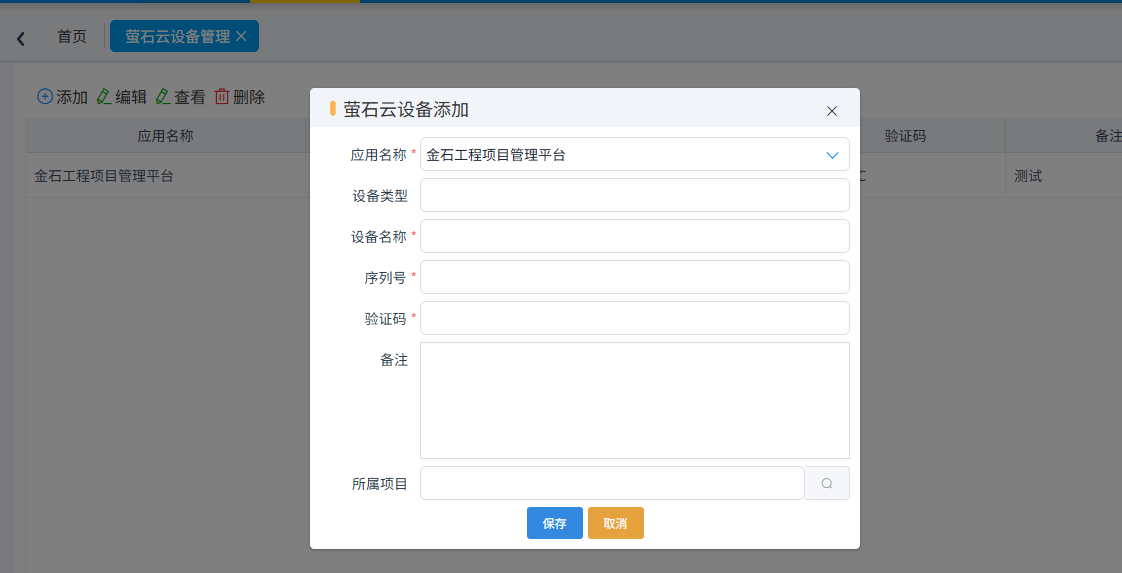
Task: Click the 添加 add toolbar button
Action: click(x=62, y=97)
